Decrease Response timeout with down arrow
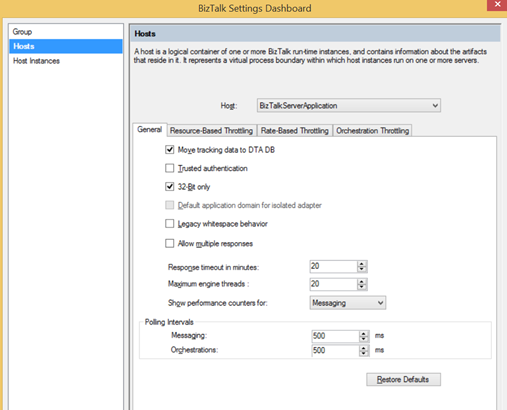Screen dimensions: 507x410 pos(362,269)
